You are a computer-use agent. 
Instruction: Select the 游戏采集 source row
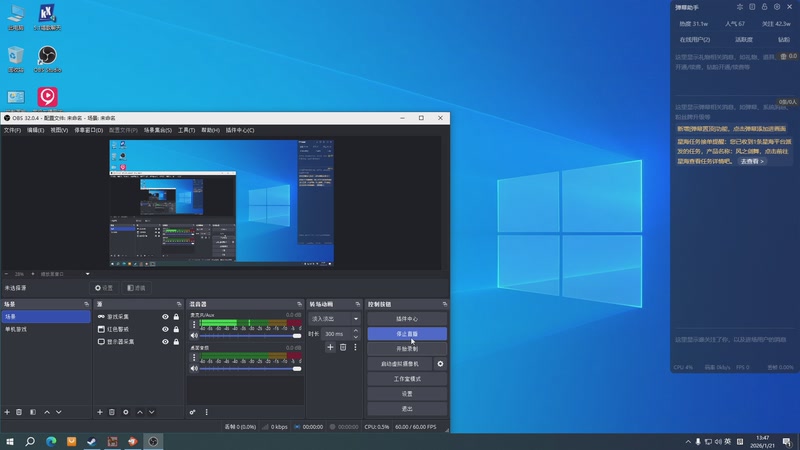coord(139,317)
